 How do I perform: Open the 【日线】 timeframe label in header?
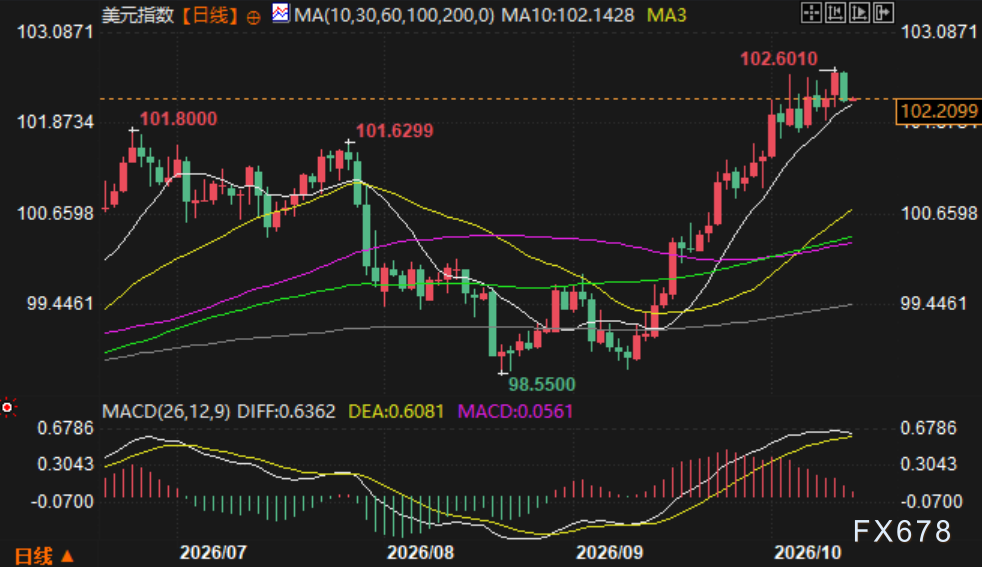[x=210, y=15]
